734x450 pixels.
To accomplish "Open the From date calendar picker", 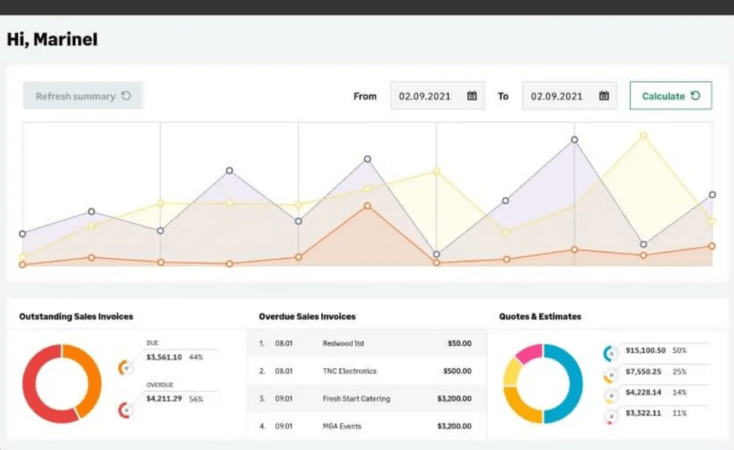I will (472, 97).
